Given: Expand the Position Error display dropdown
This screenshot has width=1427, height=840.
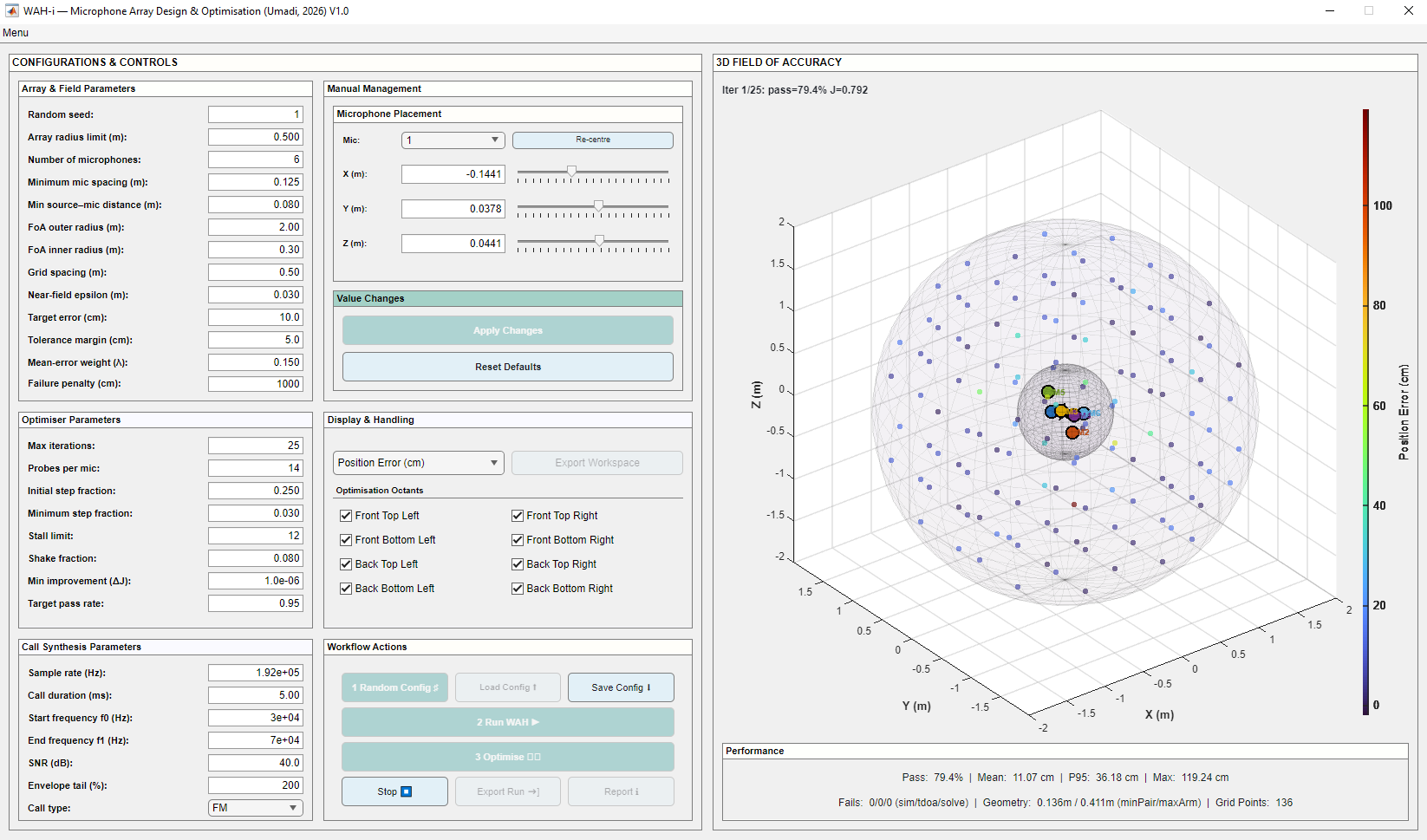Looking at the screenshot, I should (x=419, y=463).
